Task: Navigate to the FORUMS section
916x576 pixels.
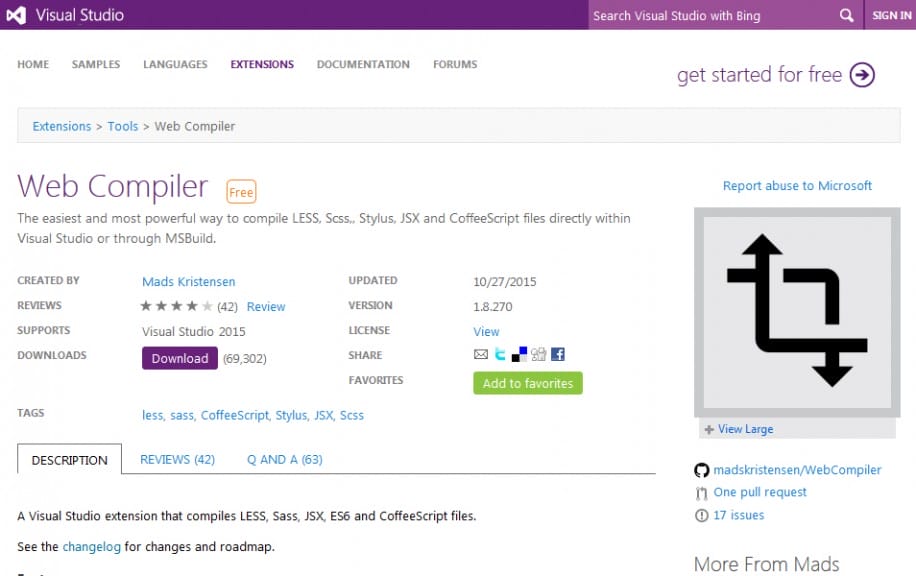Action: (455, 63)
